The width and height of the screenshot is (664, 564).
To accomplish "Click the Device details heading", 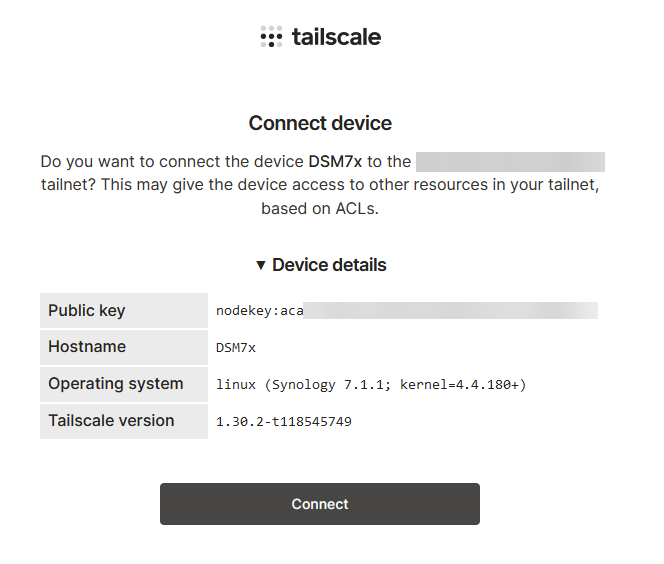I will [329, 265].
